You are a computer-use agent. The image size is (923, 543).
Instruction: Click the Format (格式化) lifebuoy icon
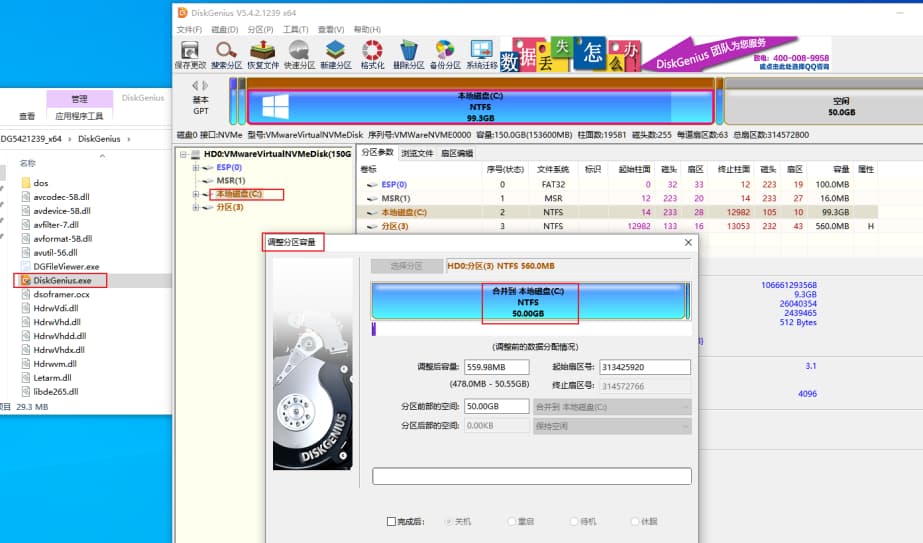(372, 55)
